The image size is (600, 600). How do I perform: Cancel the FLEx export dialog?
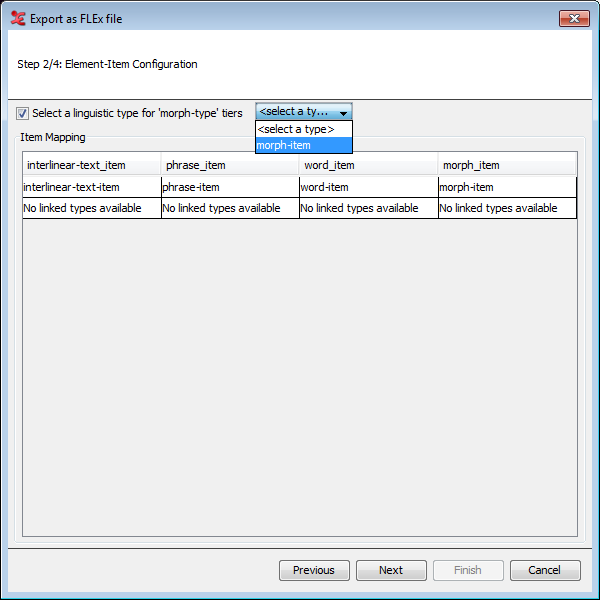(545, 570)
